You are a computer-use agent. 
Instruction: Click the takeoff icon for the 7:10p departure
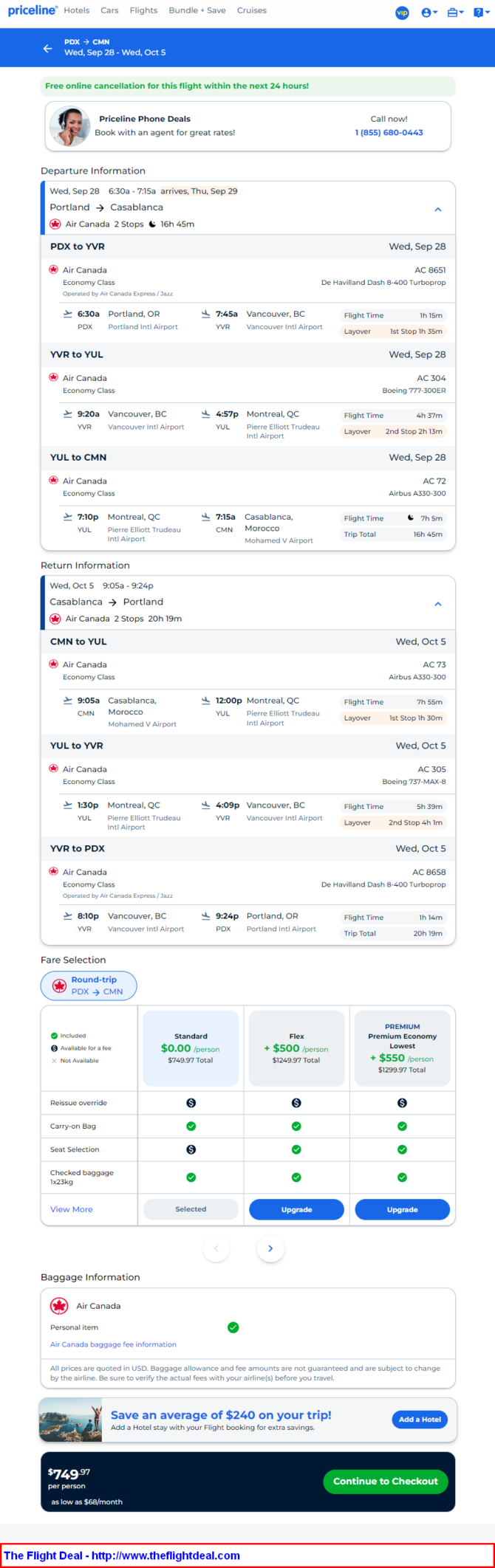coord(68,517)
